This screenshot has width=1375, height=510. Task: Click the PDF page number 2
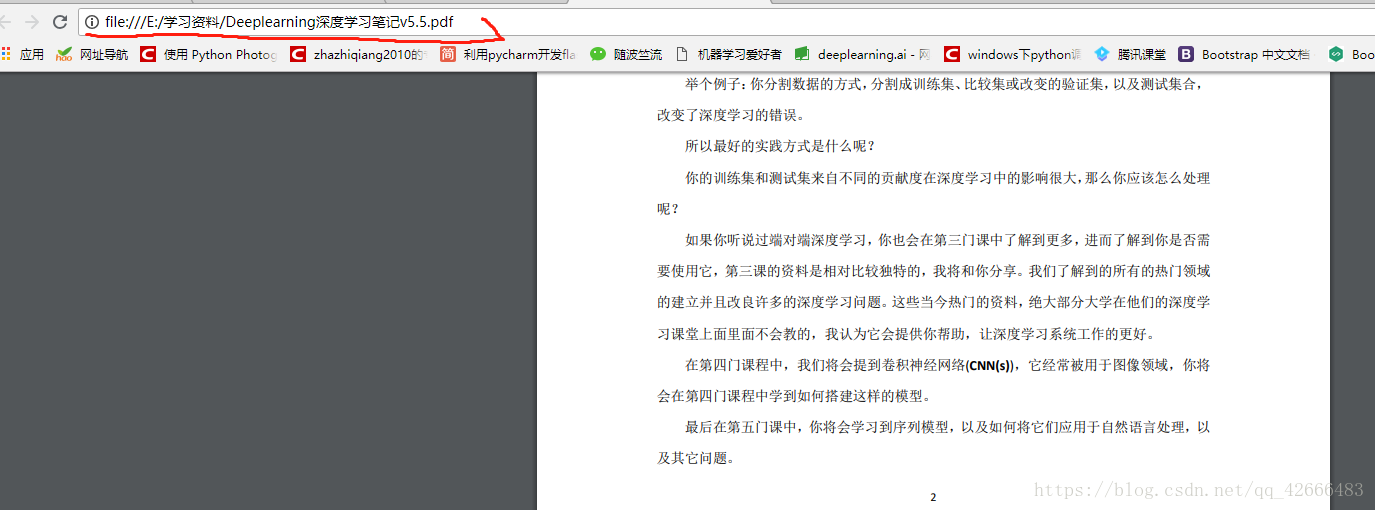click(933, 497)
